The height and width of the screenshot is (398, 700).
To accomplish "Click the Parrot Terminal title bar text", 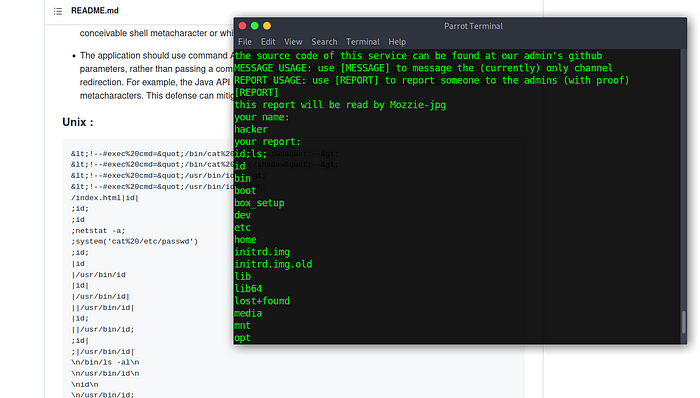I will [473, 26].
